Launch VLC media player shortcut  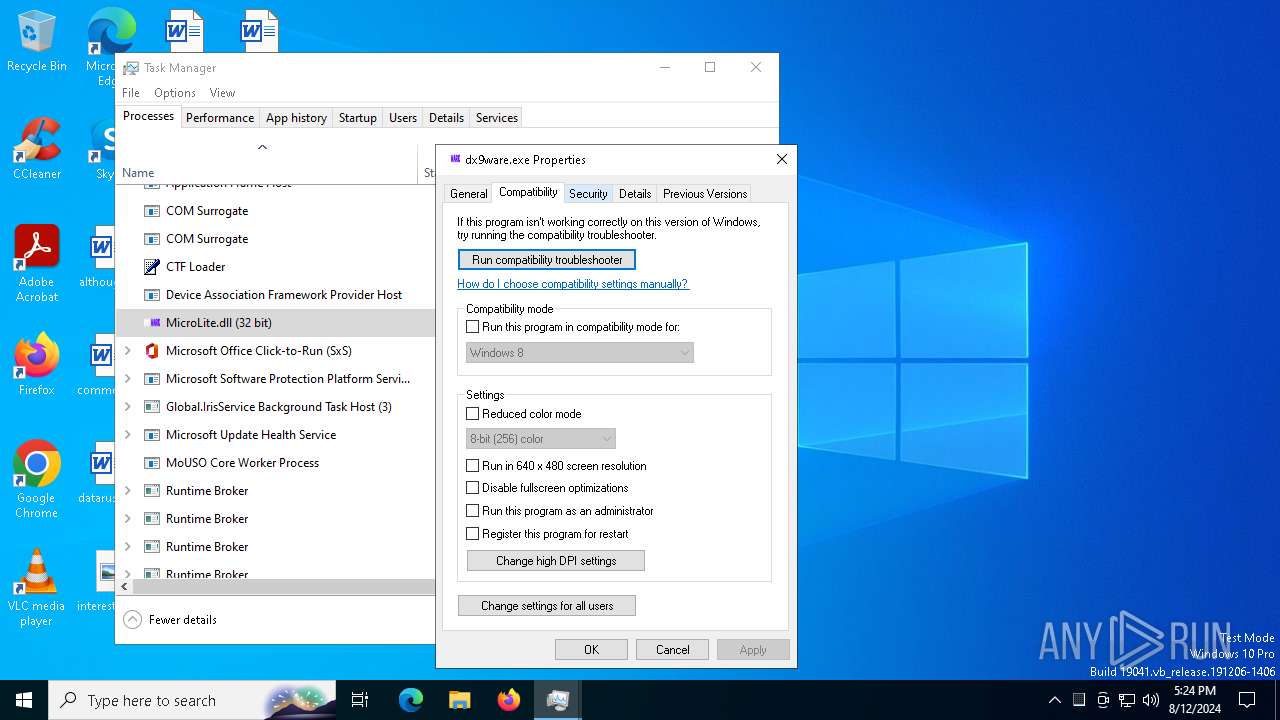point(37,587)
